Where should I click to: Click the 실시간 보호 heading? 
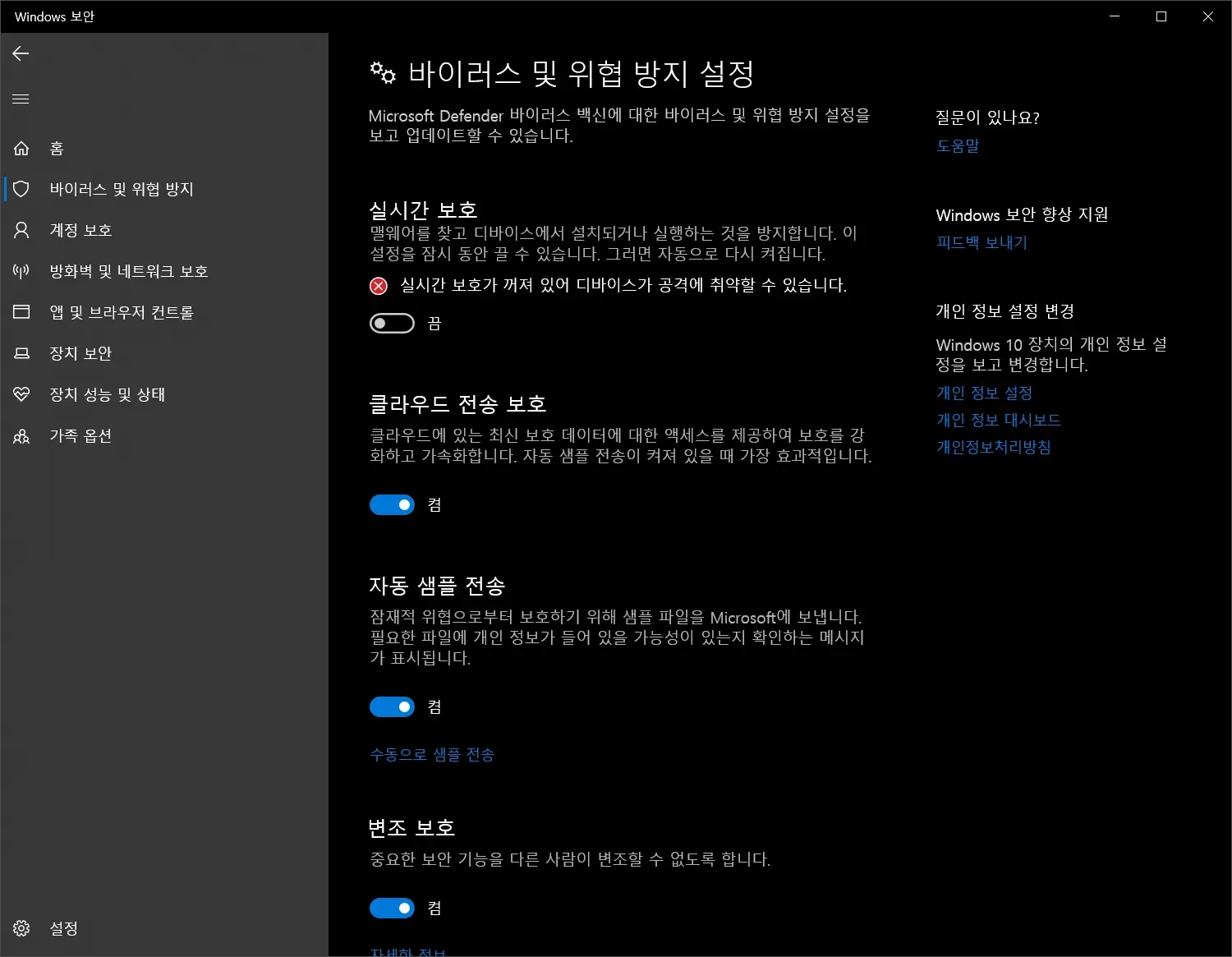pos(423,210)
